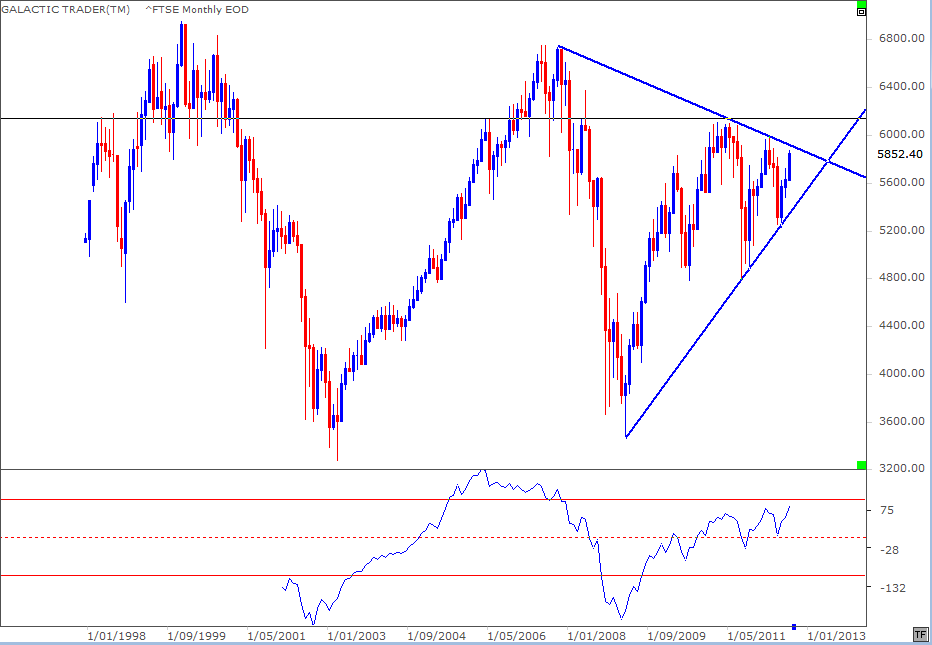Screen dimensions: 932x645
Task: Click the green square at chart top-right corner
Action: [861, 4]
